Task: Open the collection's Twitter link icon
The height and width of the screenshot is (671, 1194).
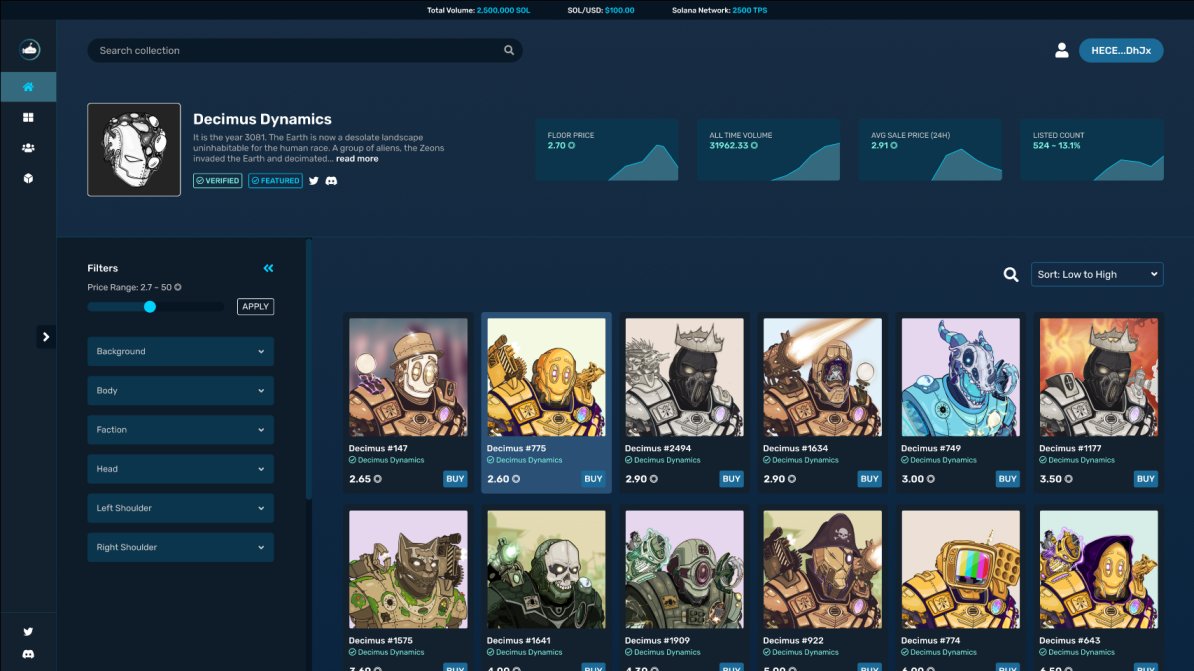Action: (x=314, y=181)
